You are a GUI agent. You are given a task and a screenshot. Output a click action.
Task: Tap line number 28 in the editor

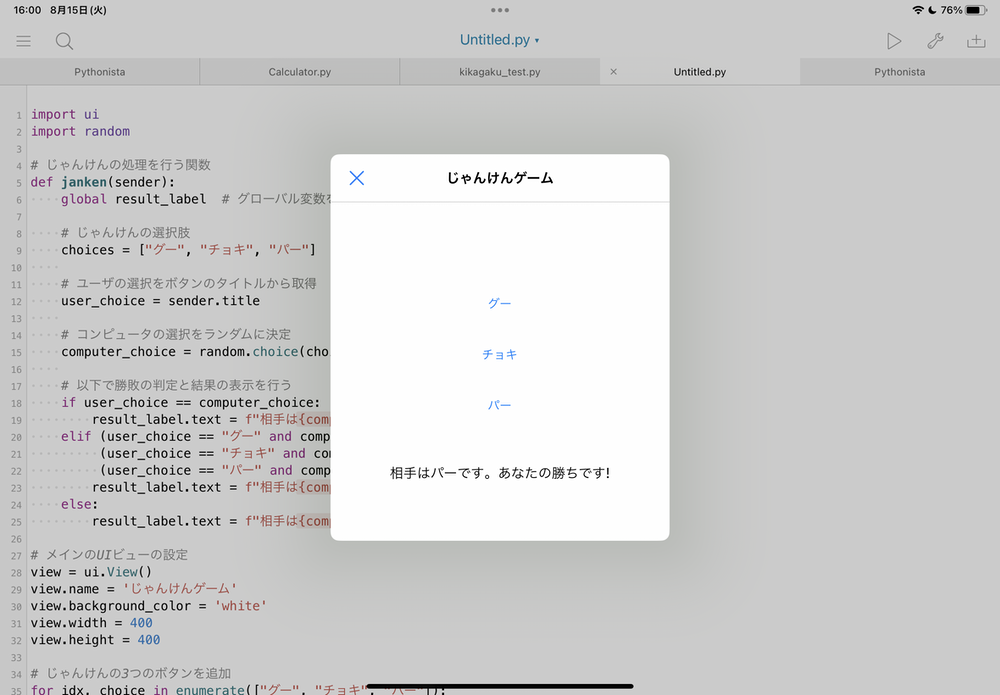(x=15, y=572)
